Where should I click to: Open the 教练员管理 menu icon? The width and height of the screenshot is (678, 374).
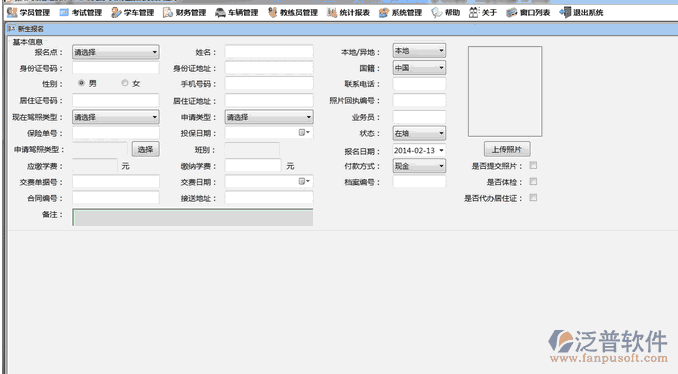(272, 13)
